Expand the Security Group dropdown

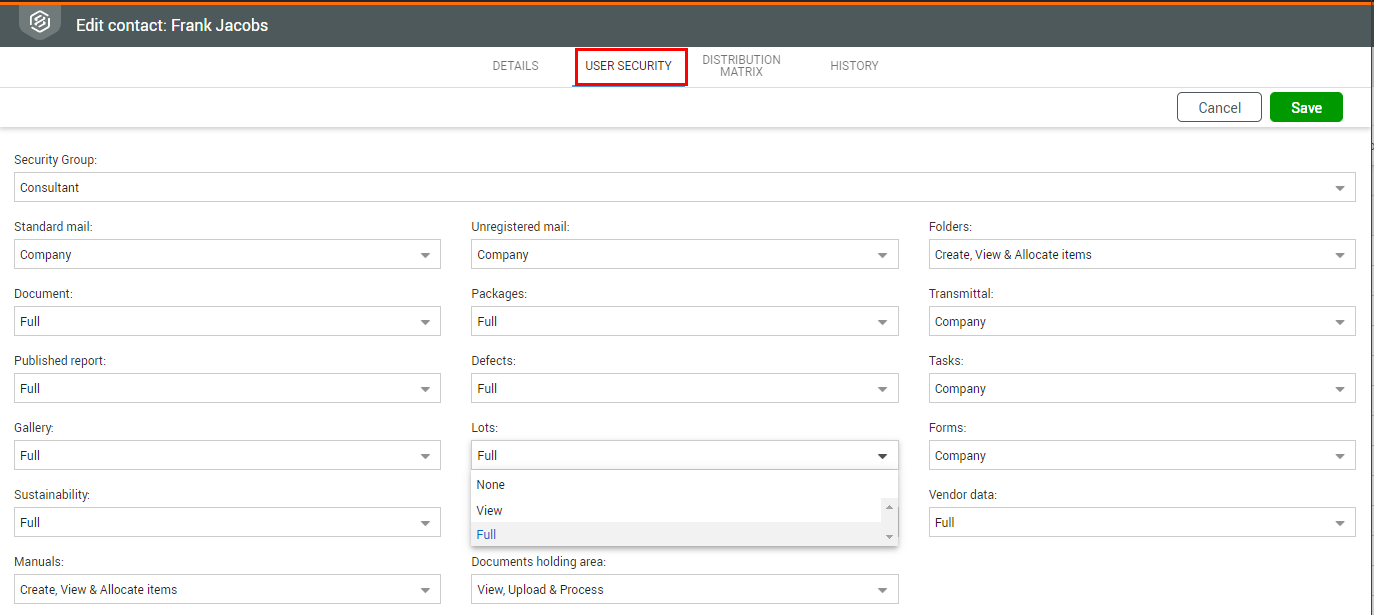[x=684, y=188]
